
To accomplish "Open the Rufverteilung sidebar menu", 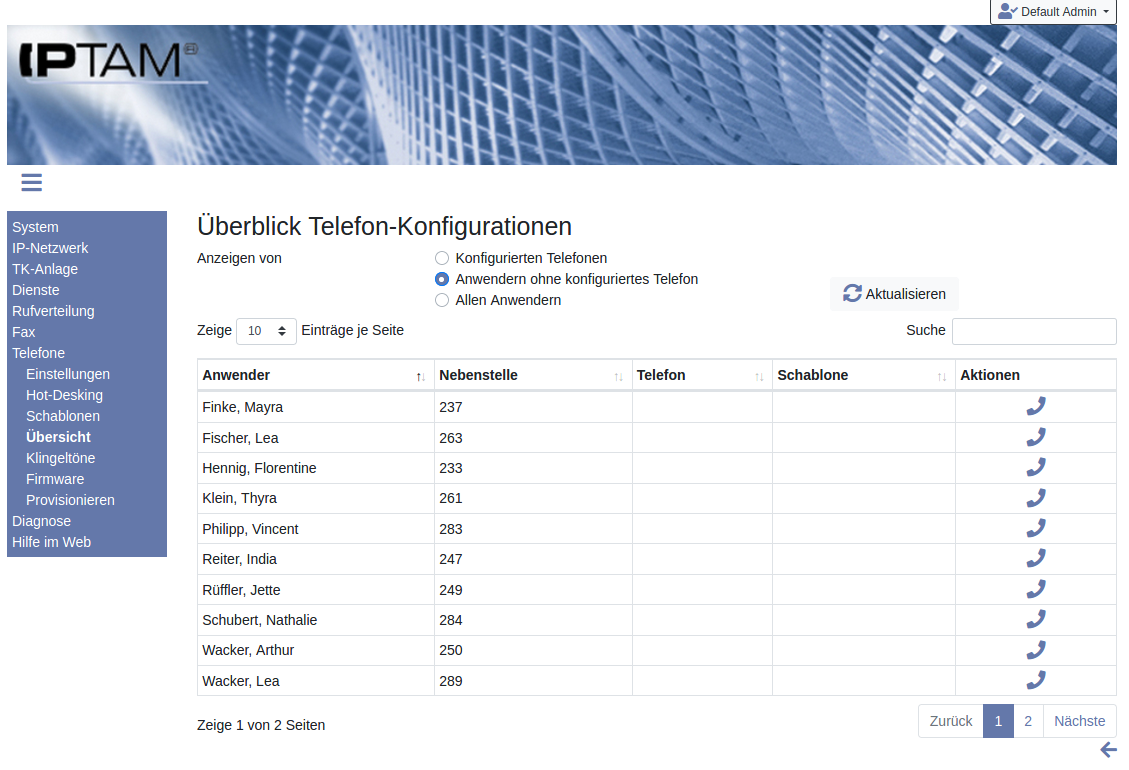I will pyautogui.click(x=53, y=311).
